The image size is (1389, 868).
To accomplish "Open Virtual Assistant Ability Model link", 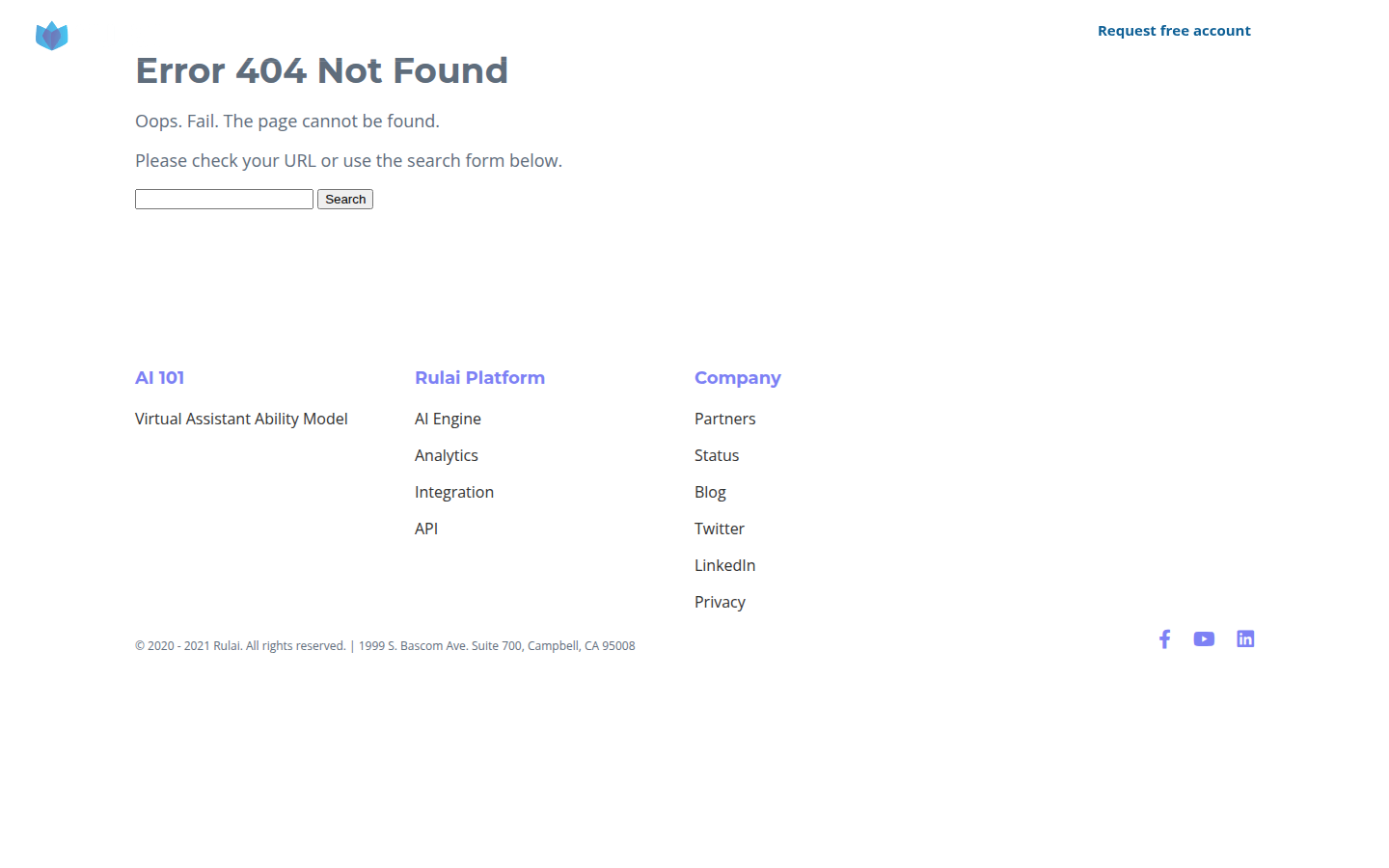I will click(x=241, y=419).
